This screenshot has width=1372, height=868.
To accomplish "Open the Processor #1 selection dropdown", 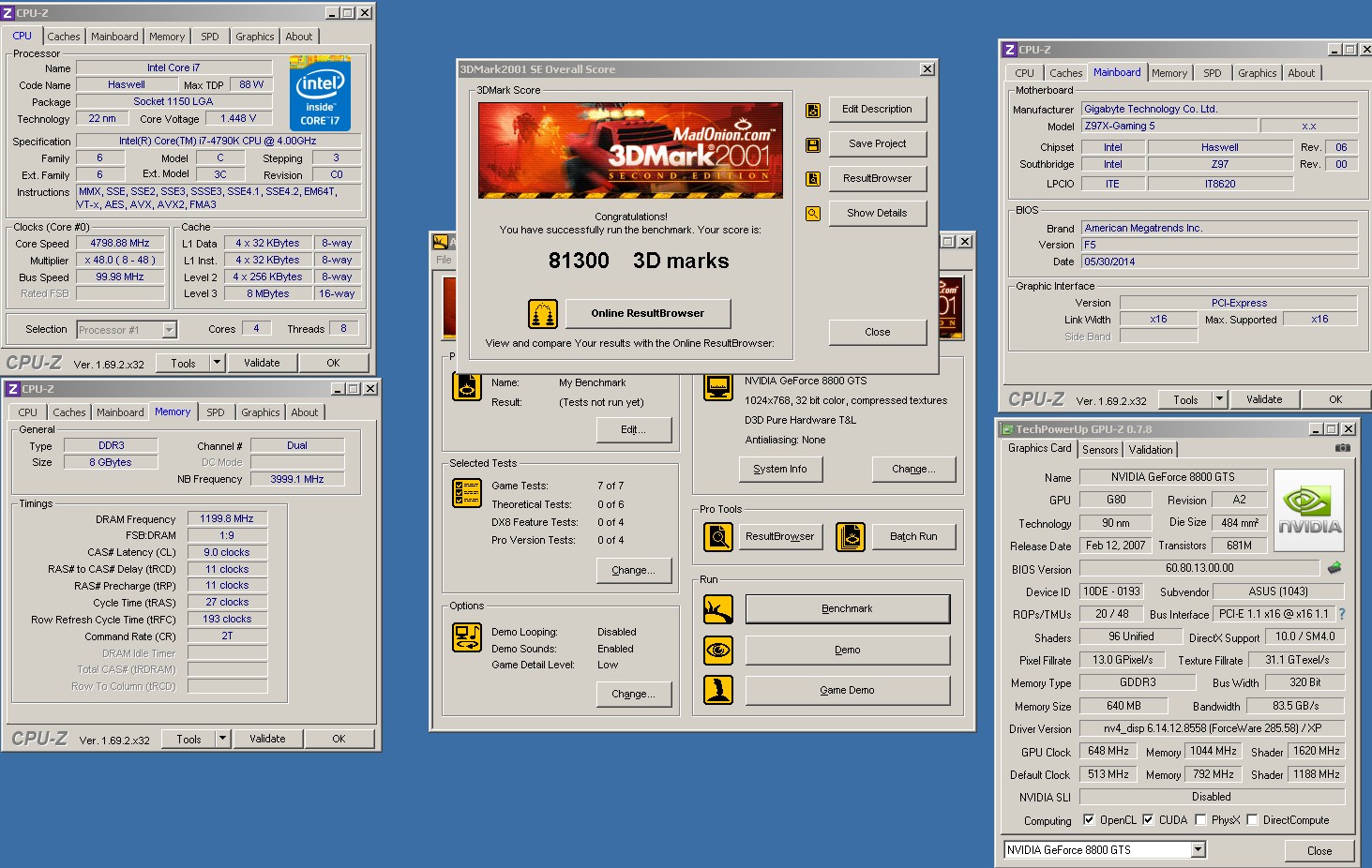I will click(x=169, y=330).
